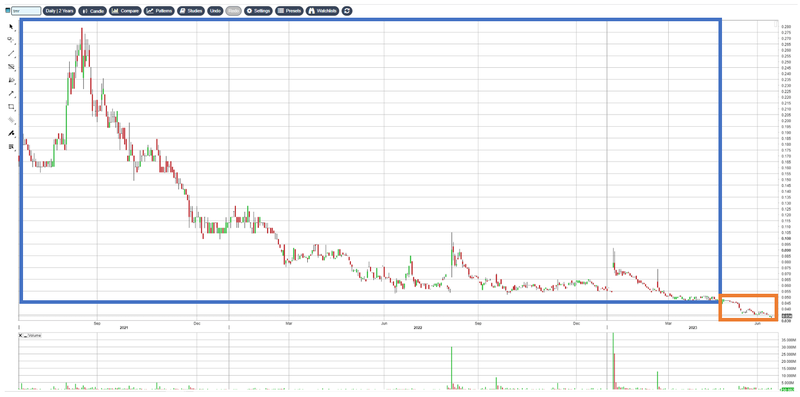Open the Candle chart type dropdown
800x397 pixels.
pos(92,10)
